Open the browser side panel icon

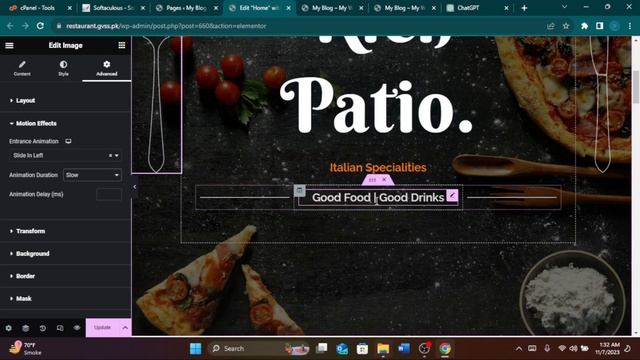tap(599, 26)
